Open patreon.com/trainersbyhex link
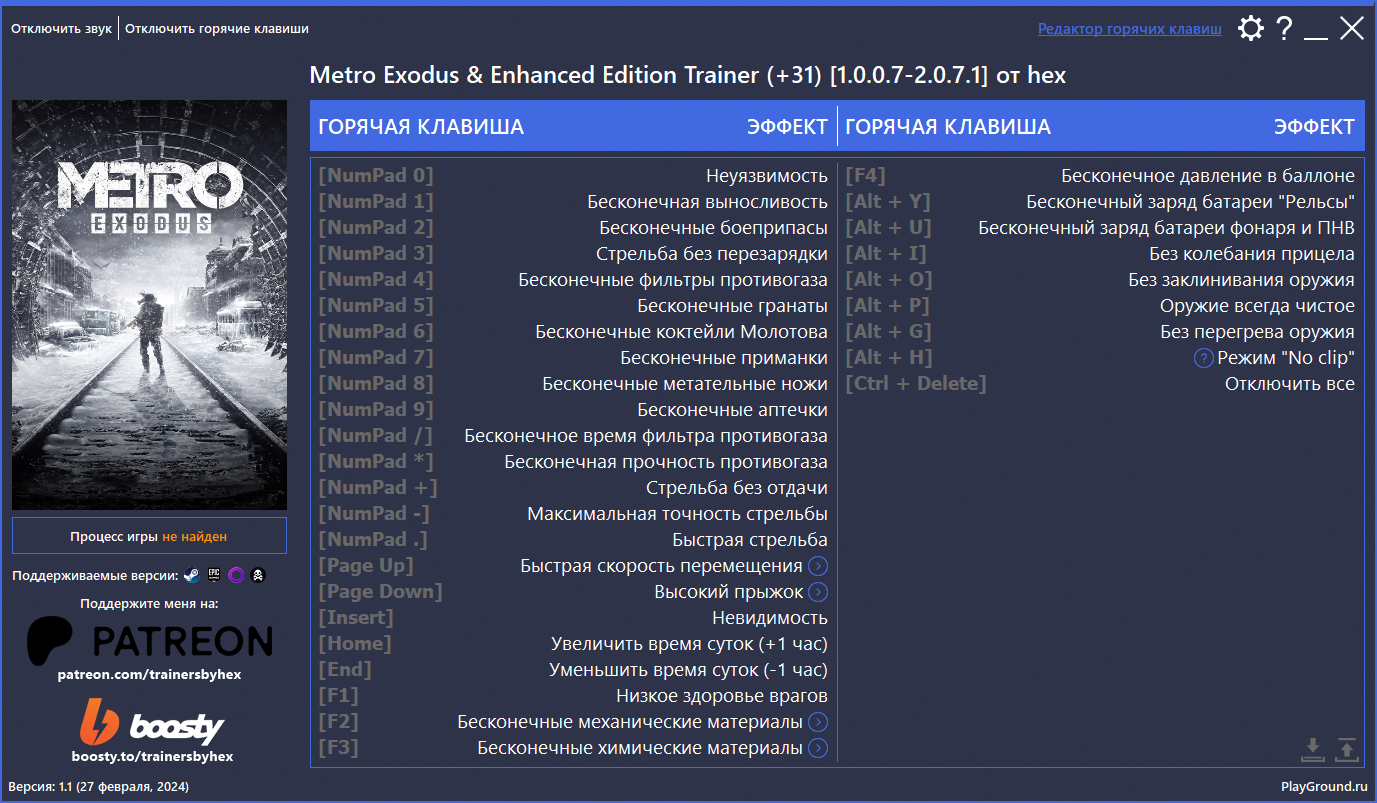1377x803 pixels. coord(149,675)
